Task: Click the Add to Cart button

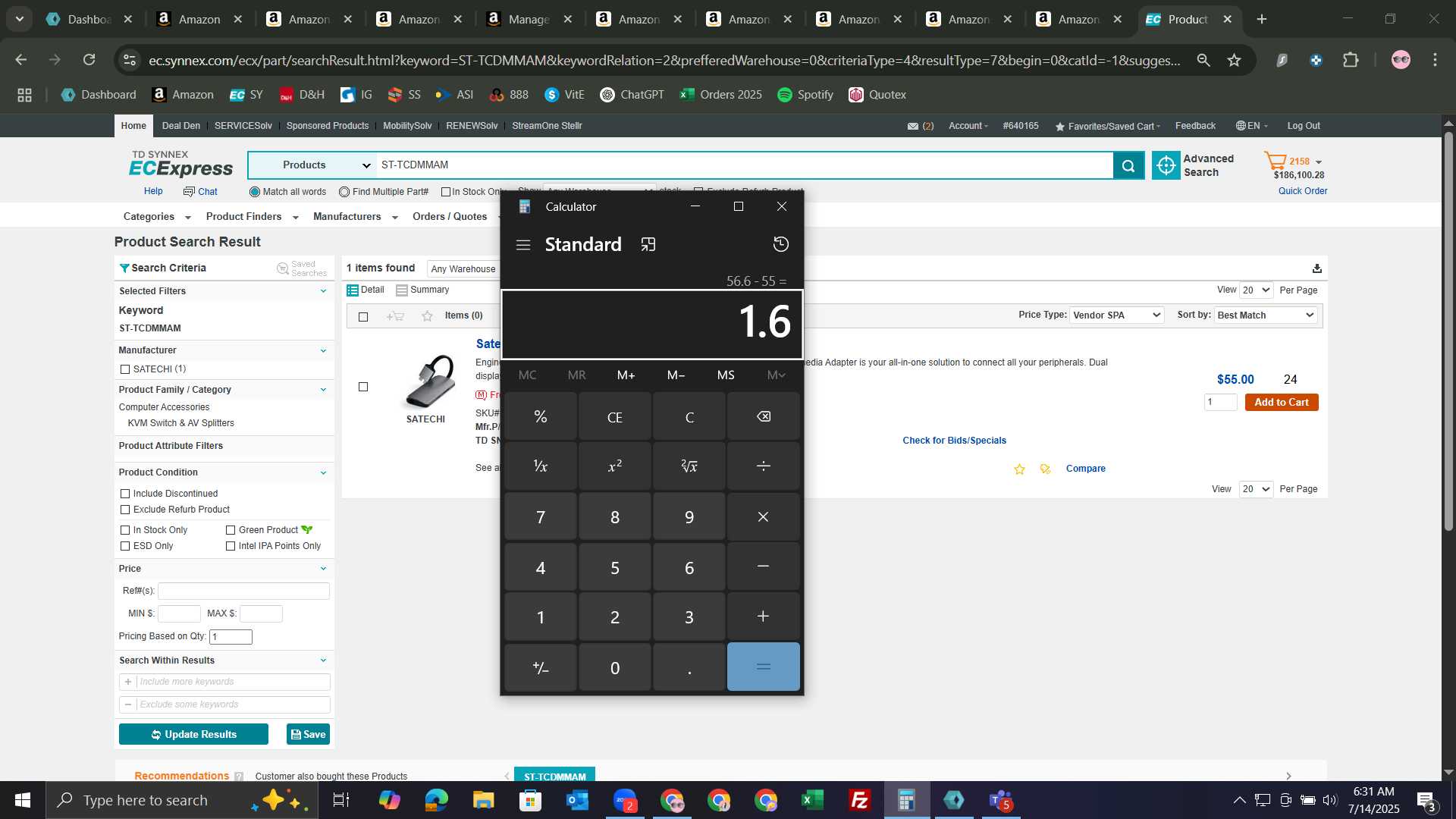Action: coord(1281,403)
